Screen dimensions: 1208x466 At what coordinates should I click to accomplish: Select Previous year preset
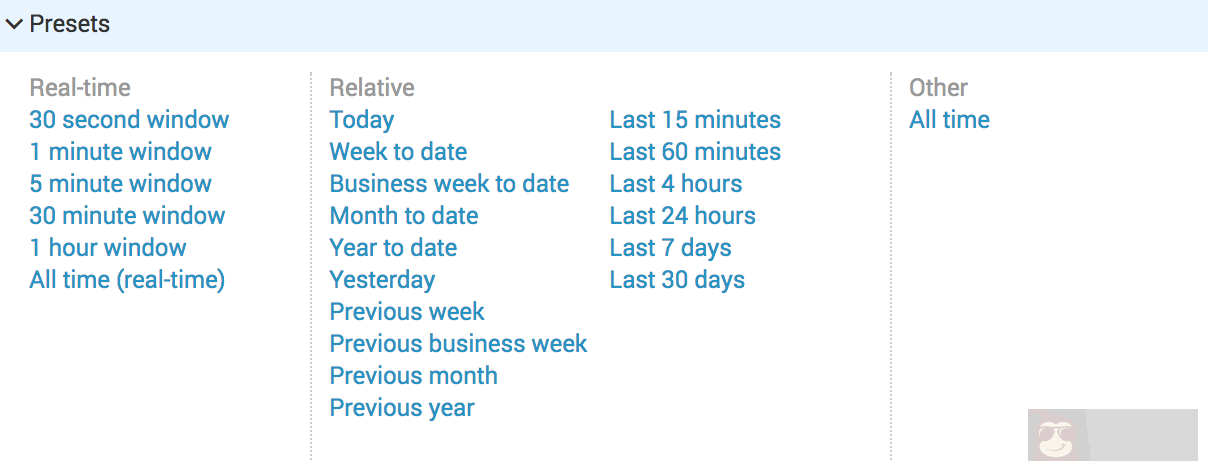point(401,408)
